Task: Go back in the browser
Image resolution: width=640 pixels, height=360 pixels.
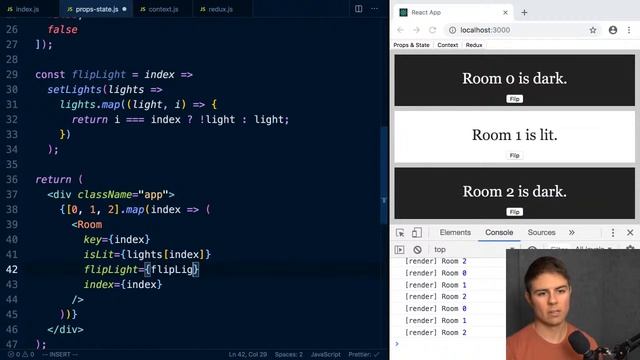Action: [x=400, y=30]
